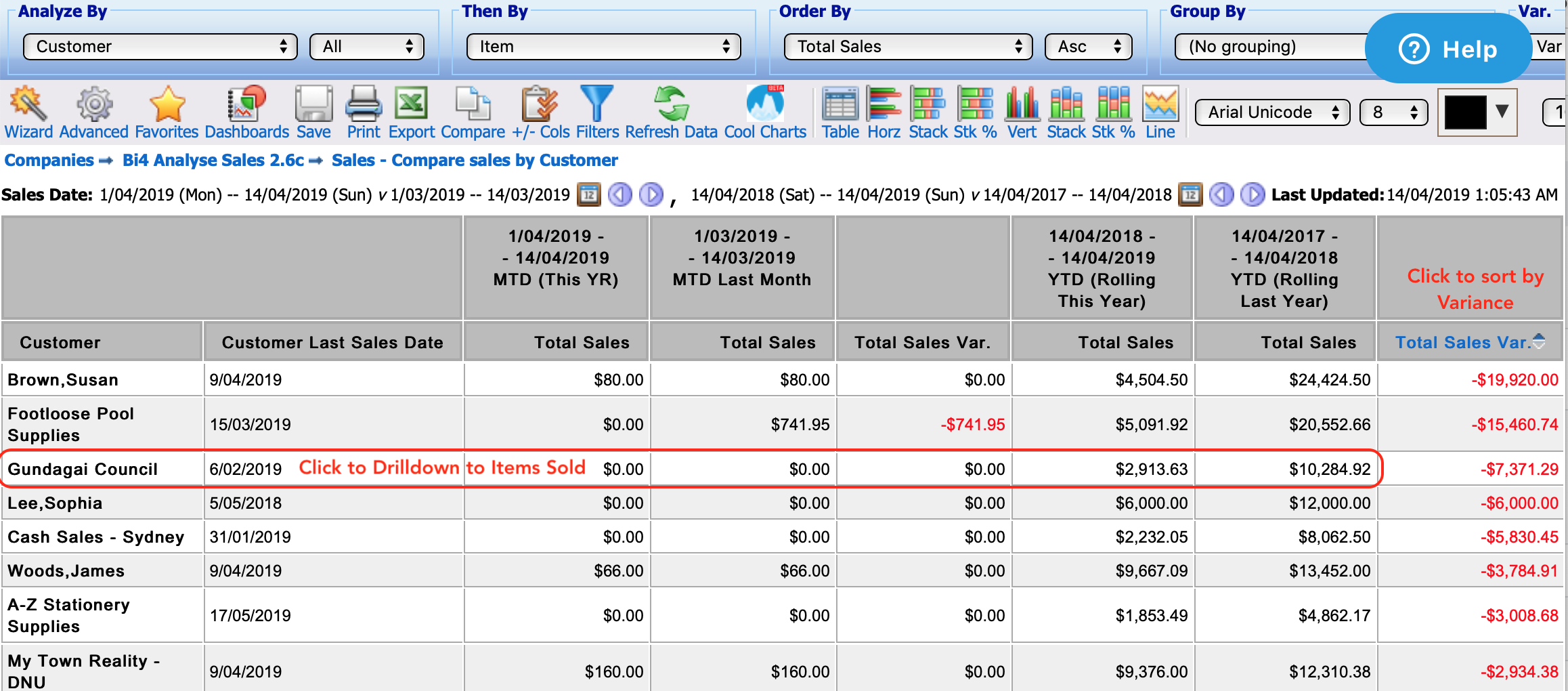
Task: Open font size 8 dropdown
Action: tap(1393, 112)
